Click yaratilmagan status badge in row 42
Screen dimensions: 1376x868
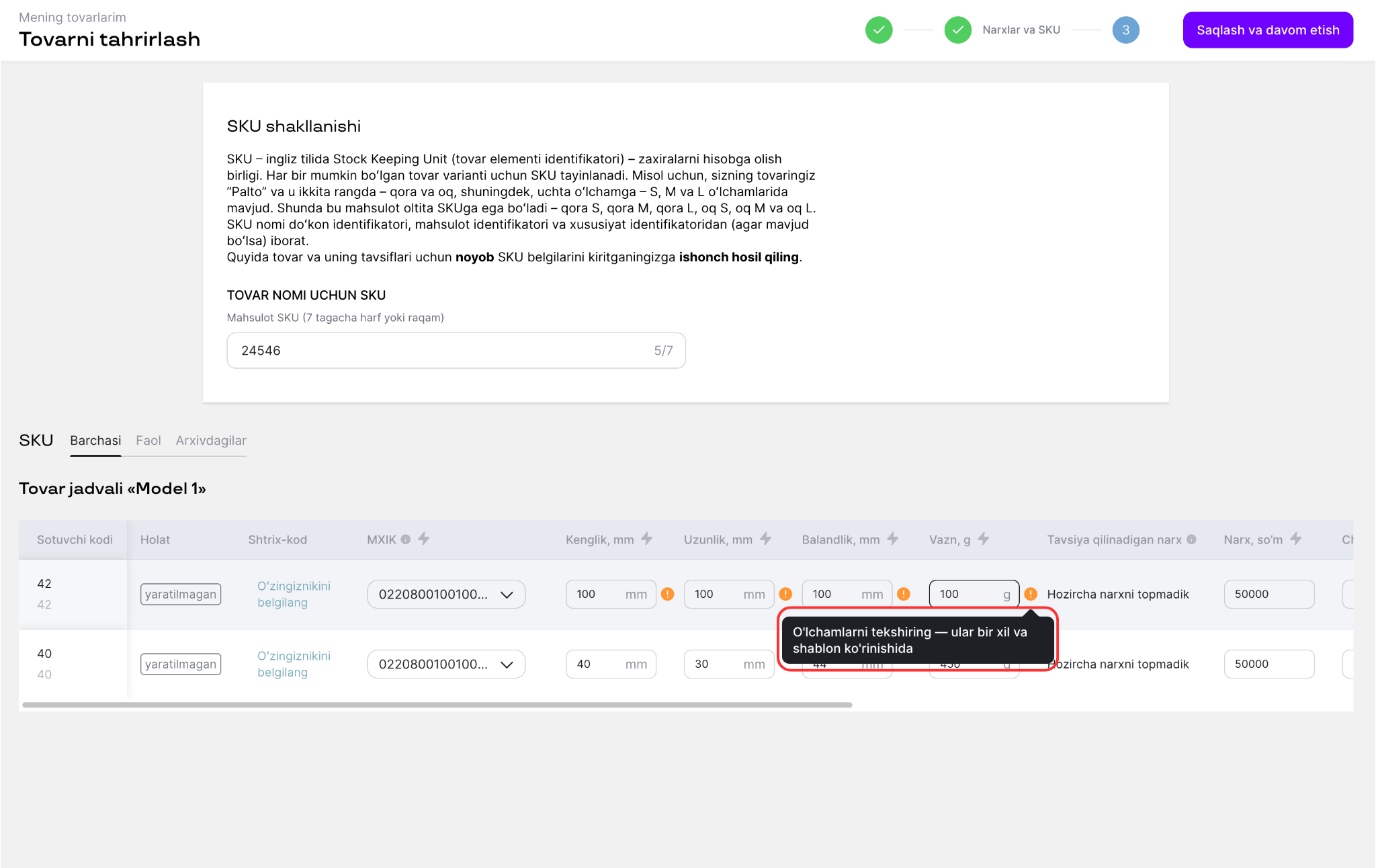click(x=181, y=594)
